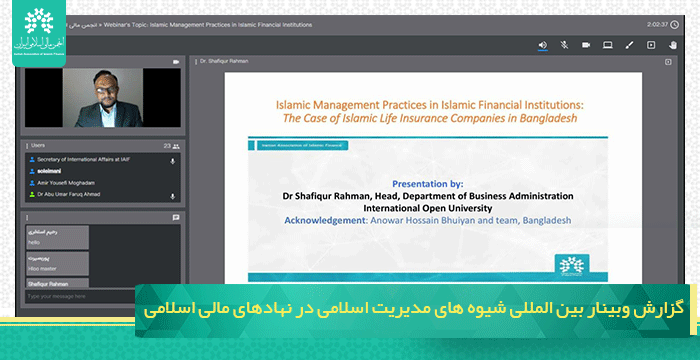
Task: Click the microphone icon for Dr Abu Umar Faruq Ahmad
Action: pos(172,196)
